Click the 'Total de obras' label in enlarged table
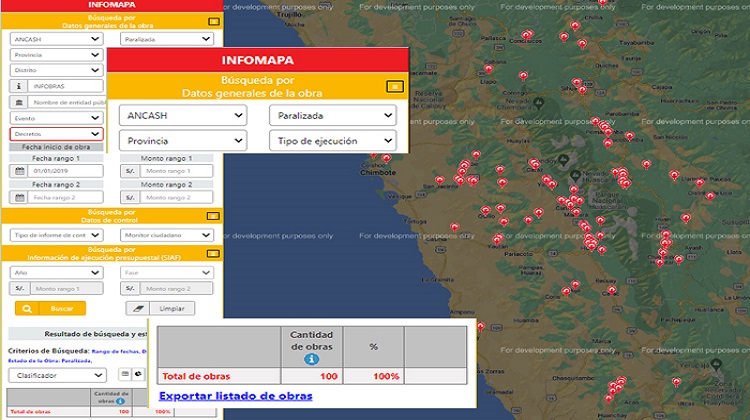Screen dimensions: 750x420 click(x=196, y=376)
